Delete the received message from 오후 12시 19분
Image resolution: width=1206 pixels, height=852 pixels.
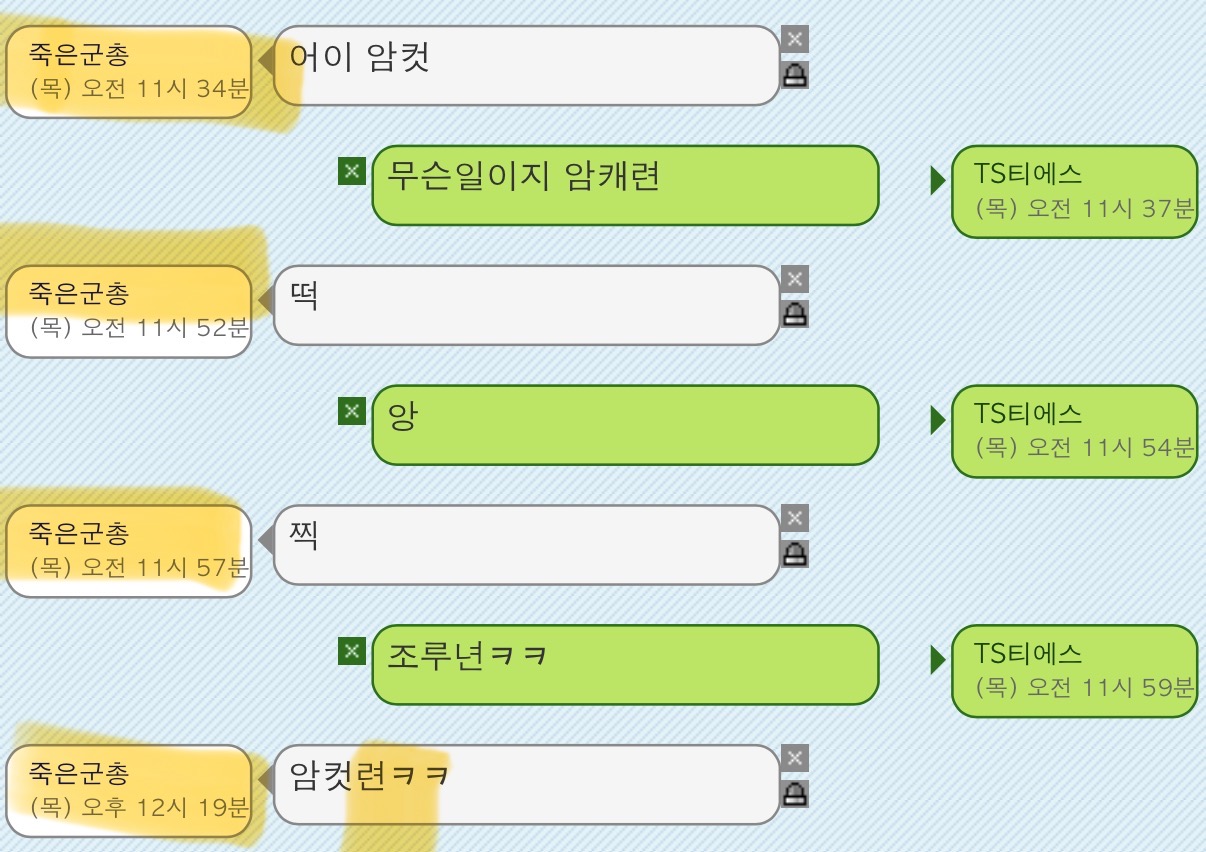[x=794, y=758]
